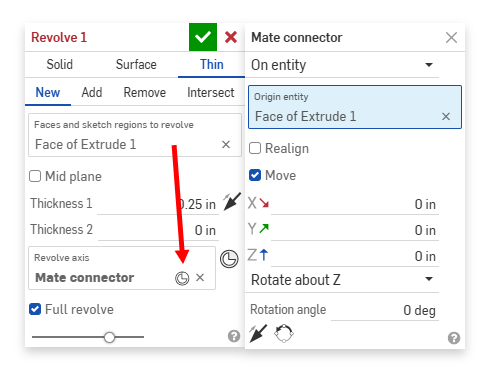Accept Revolve 1 with the green checkmark

(203, 37)
